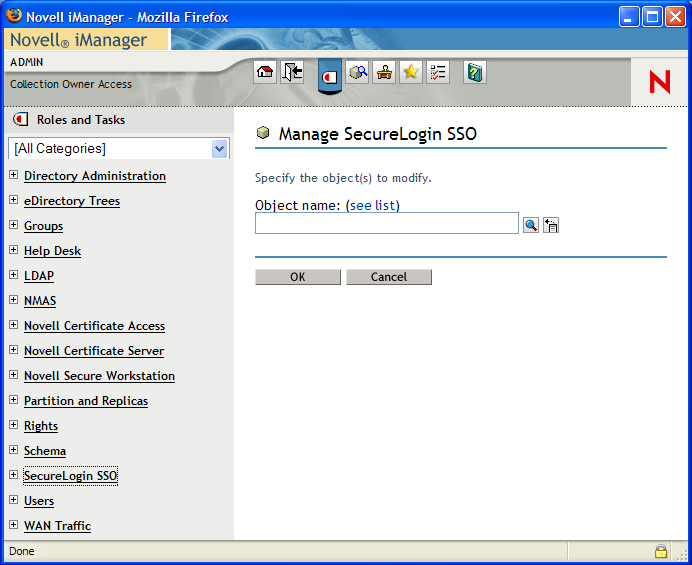The height and width of the screenshot is (565, 692).
Task: Minimize the Firefox window
Action: pyautogui.click(x=628, y=17)
